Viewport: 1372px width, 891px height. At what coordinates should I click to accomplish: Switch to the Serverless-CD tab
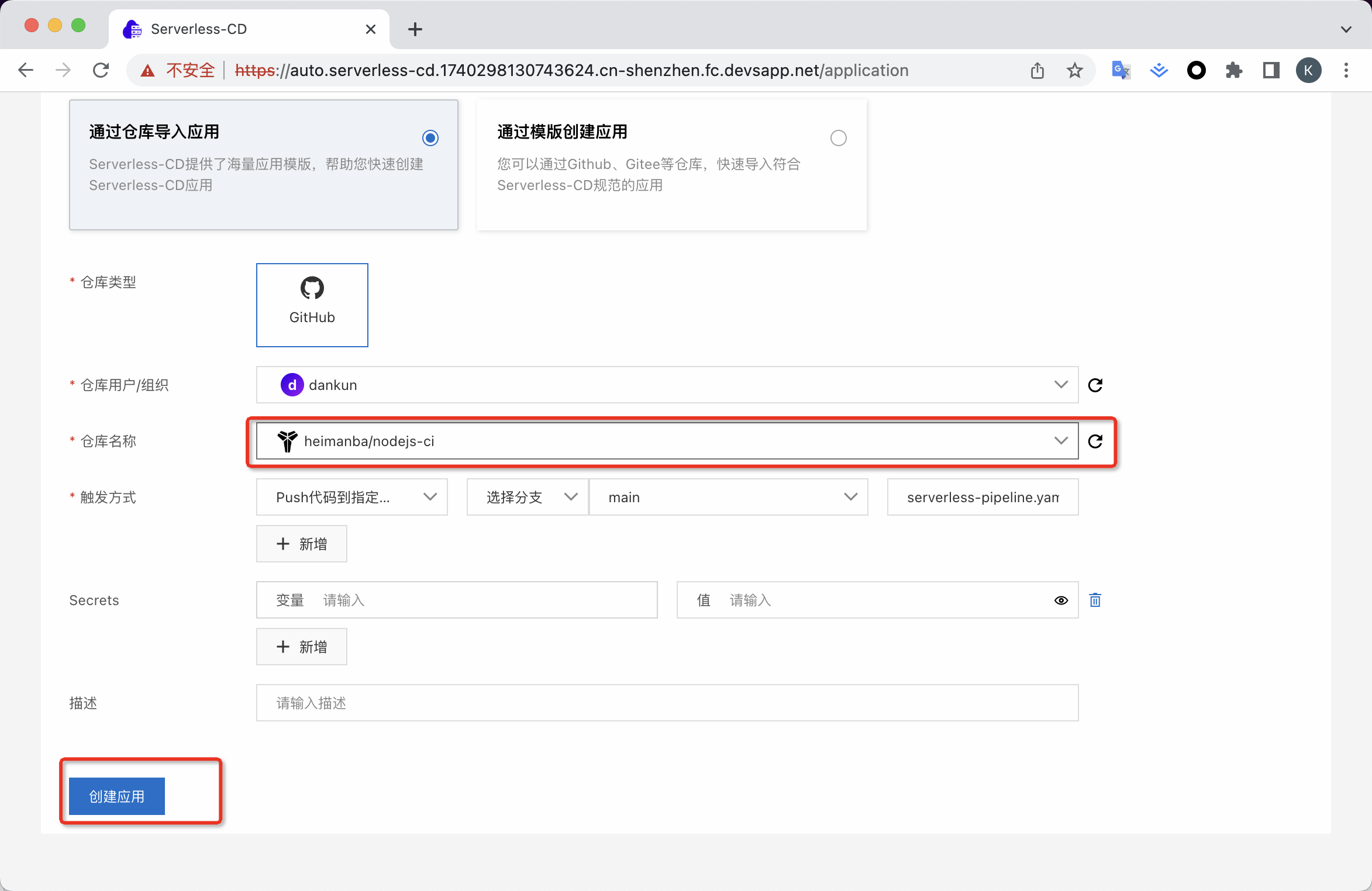coord(249,29)
